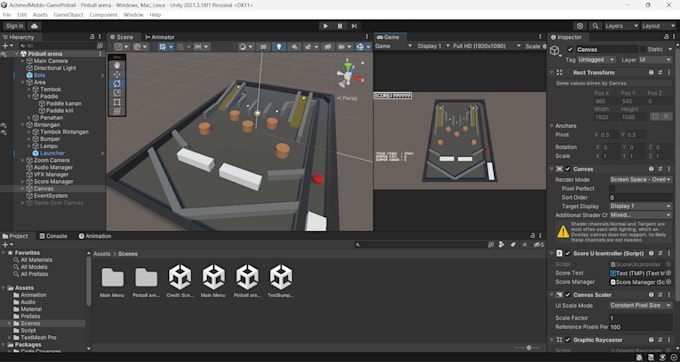Screen dimensions: 680x362
Task: Open the cloud services icon
Action: [x=35, y=26]
